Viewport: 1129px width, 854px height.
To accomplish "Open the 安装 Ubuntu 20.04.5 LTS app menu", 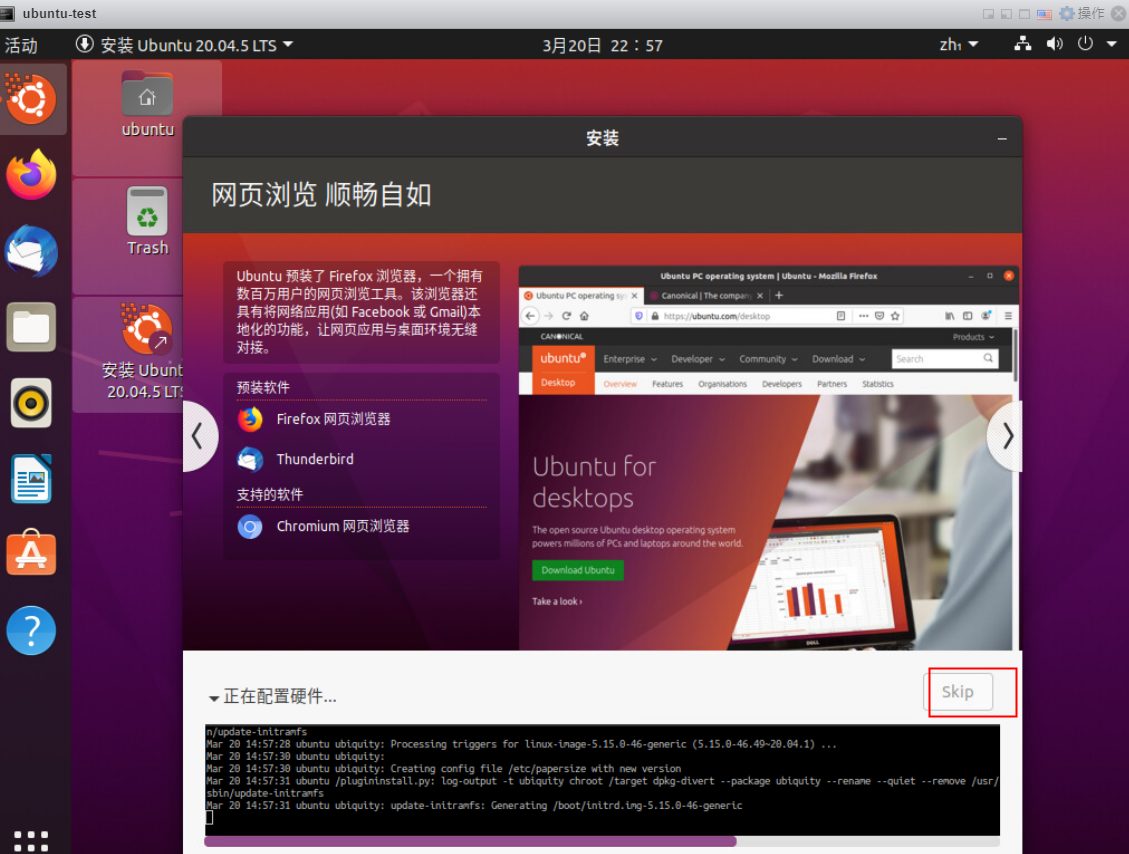I will [x=184, y=45].
